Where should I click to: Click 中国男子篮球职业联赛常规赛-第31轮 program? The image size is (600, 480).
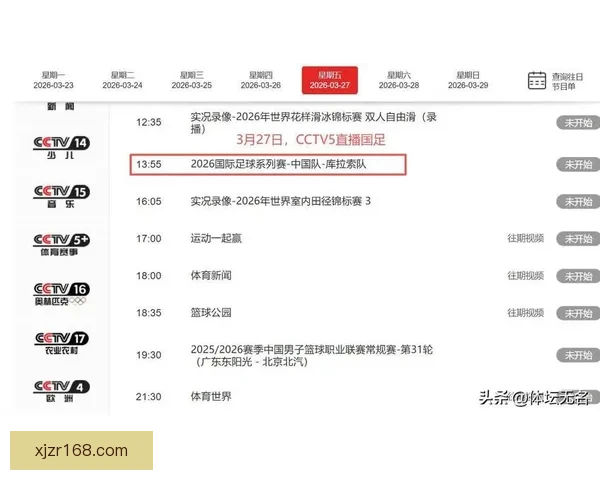(311, 355)
